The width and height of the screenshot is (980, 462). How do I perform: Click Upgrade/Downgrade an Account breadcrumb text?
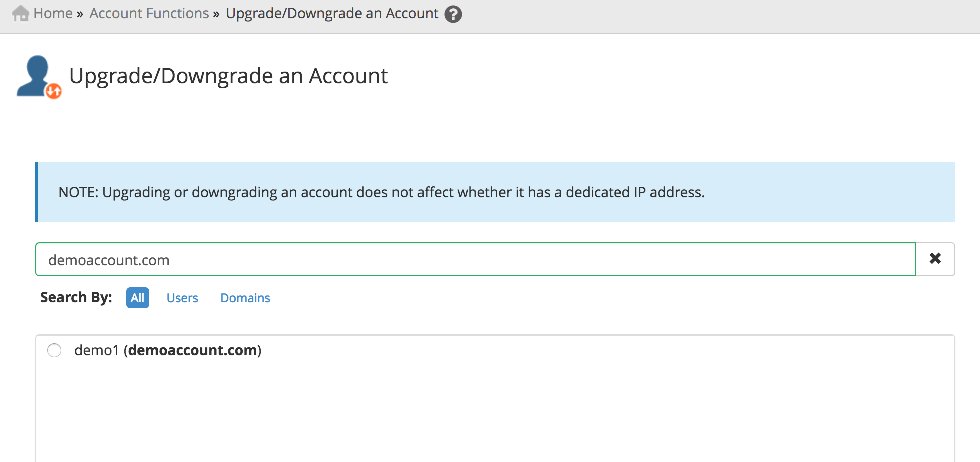pos(332,14)
